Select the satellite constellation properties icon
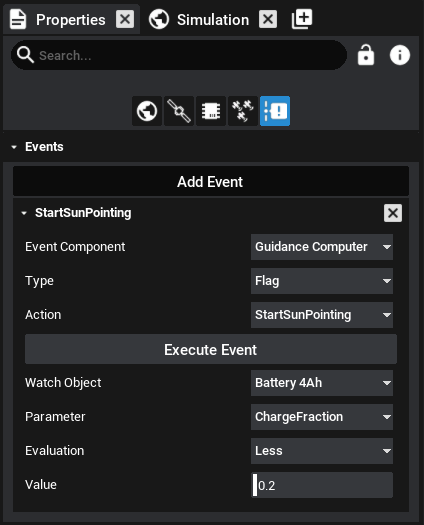The width and height of the screenshot is (424, 525). point(243,111)
